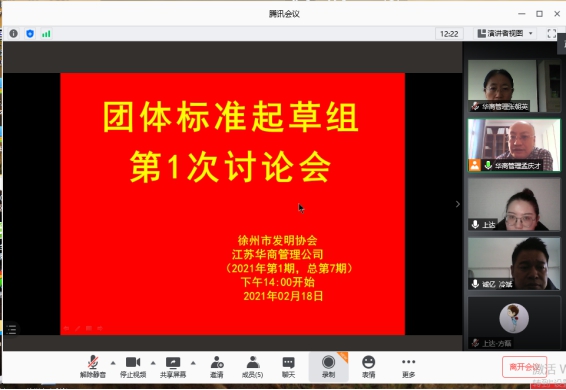
Task: Check the green network signal icon
Action: click(46, 34)
